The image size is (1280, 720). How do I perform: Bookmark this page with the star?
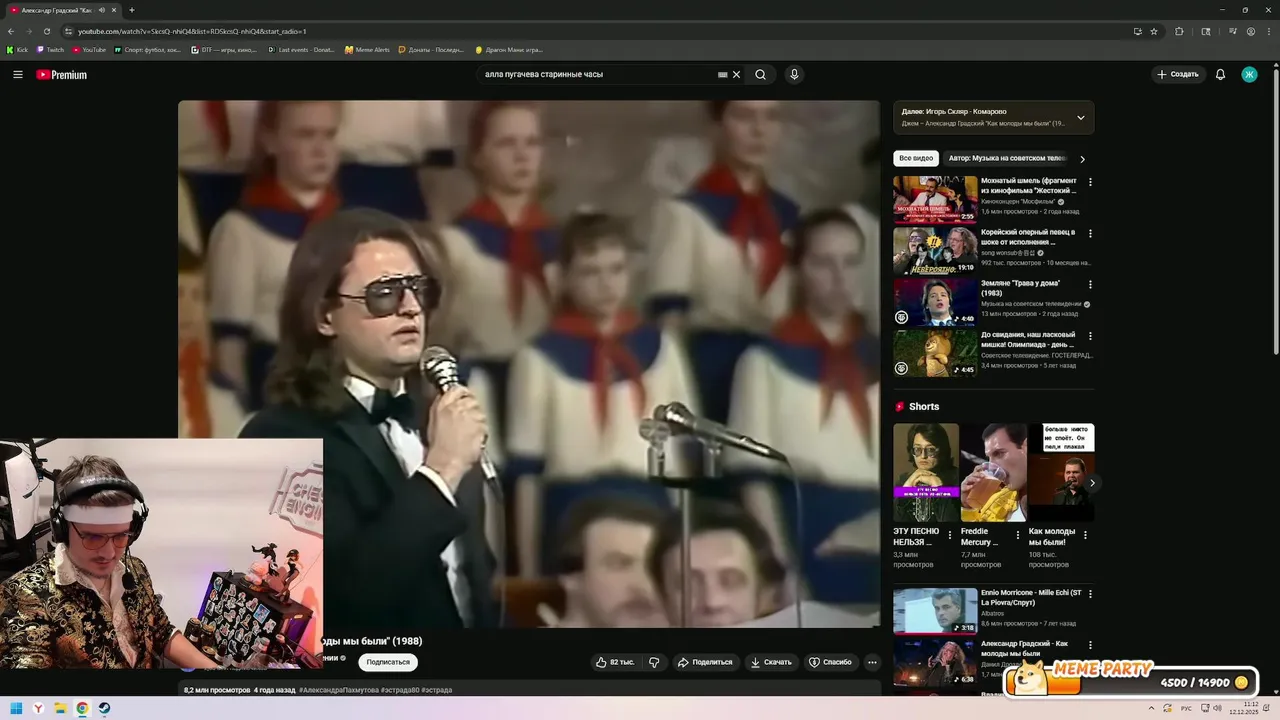1153,31
